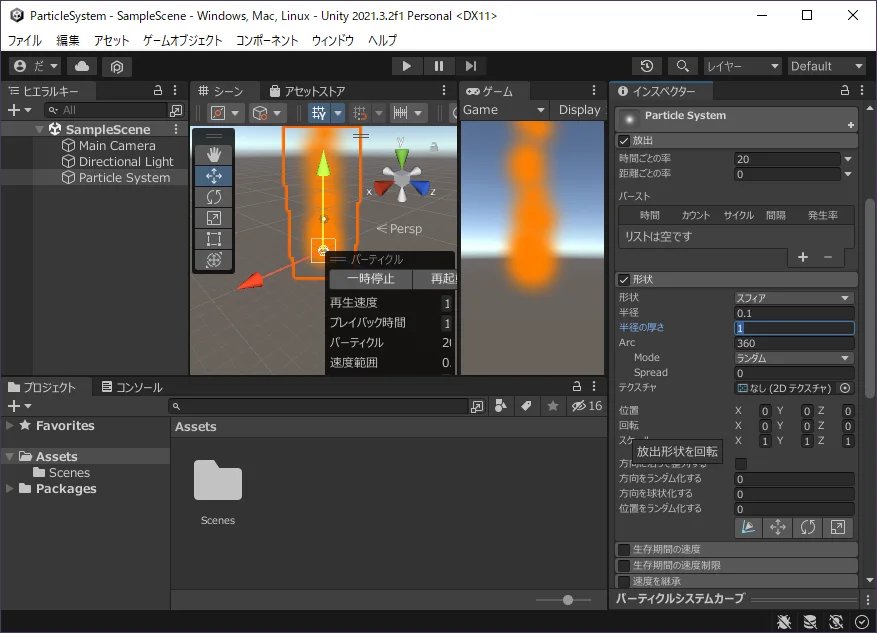Select the Transform tool in scene
The height and width of the screenshot is (633, 877).
(214, 259)
